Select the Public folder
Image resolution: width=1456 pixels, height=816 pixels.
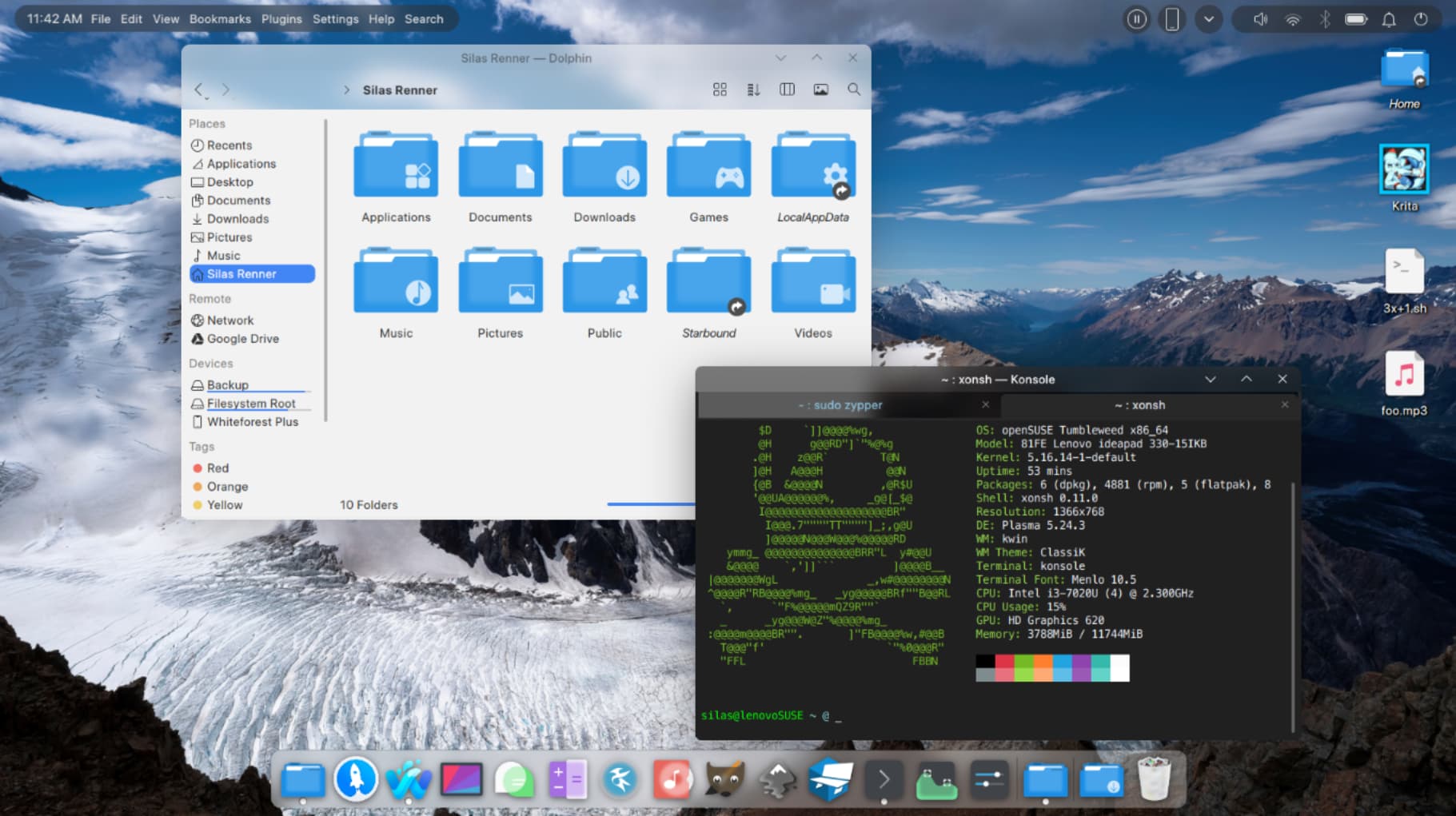coord(604,293)
